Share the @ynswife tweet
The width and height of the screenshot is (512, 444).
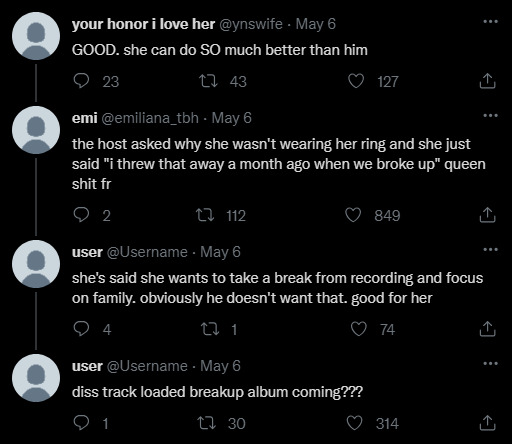coord(487,81)
